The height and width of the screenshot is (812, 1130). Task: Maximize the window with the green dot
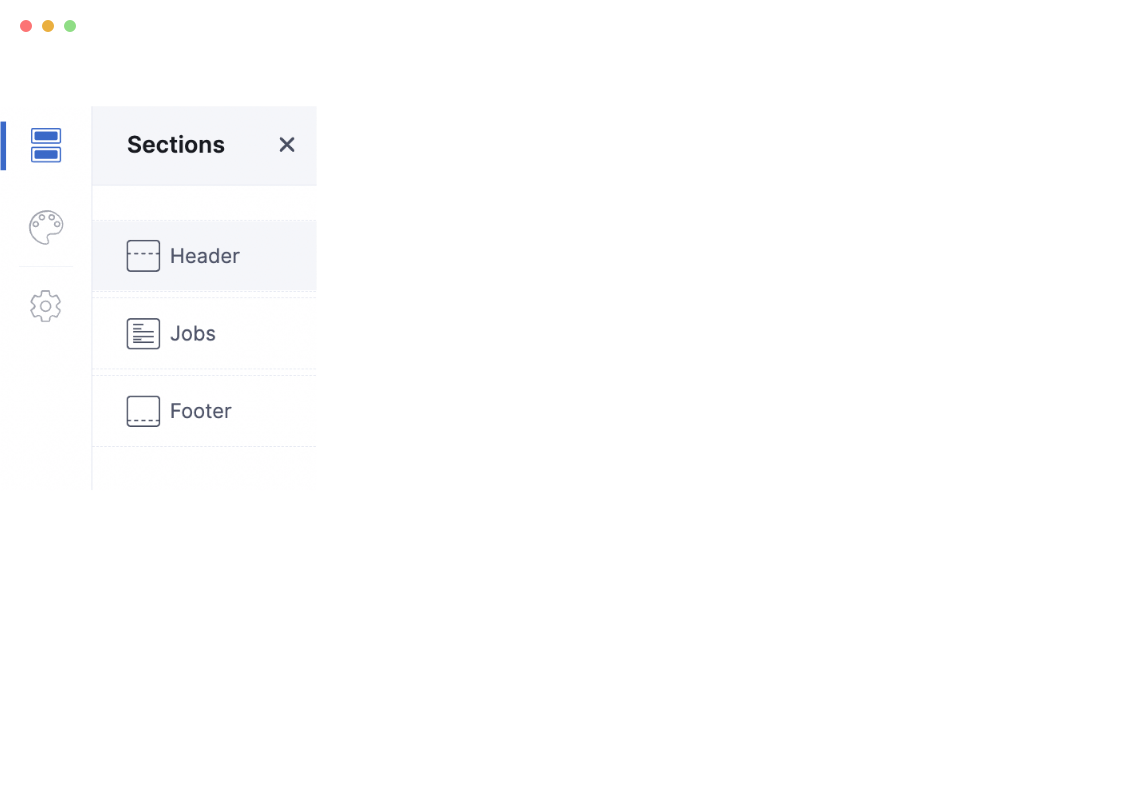[70, 26]
